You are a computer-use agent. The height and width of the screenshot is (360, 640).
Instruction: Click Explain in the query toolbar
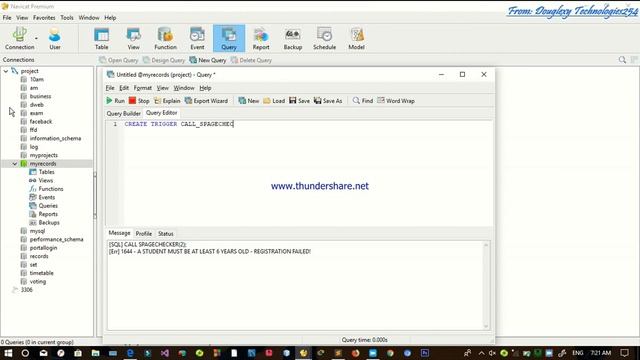[167, 100]
